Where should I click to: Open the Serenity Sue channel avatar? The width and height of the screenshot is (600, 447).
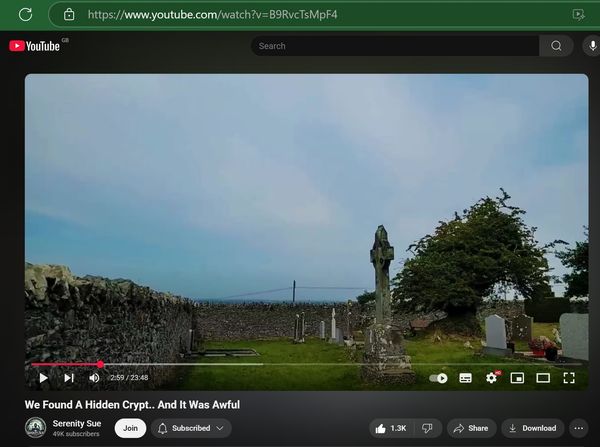point(36,427)
